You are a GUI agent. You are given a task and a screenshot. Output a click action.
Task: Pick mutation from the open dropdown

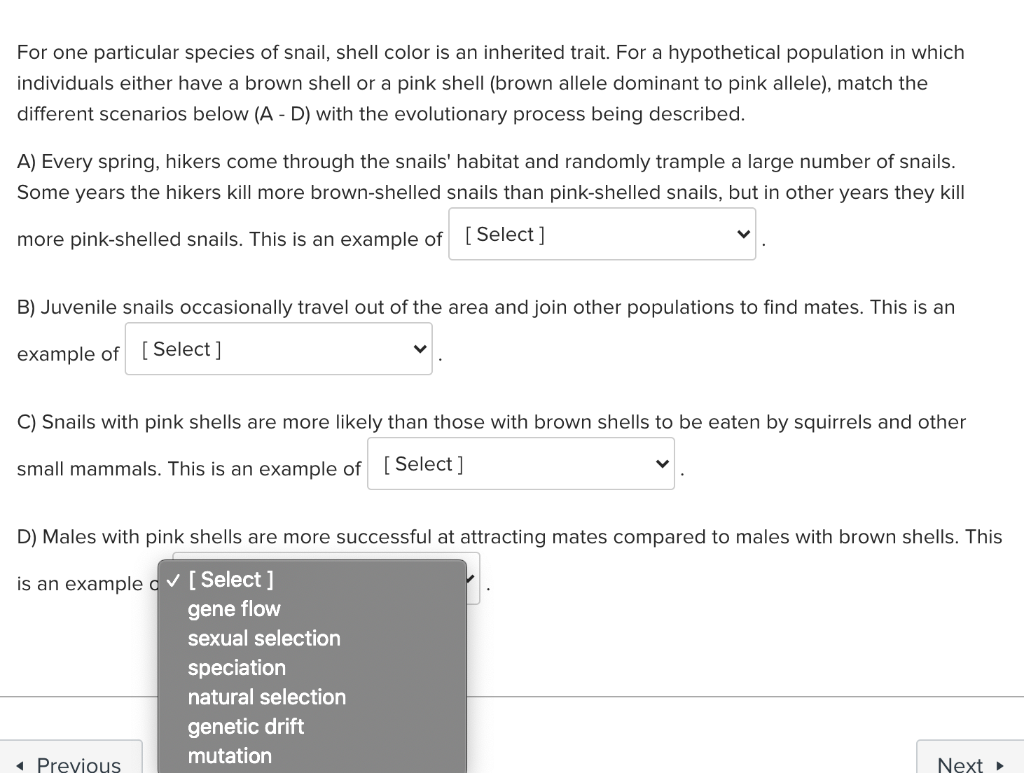coord(229,756)
